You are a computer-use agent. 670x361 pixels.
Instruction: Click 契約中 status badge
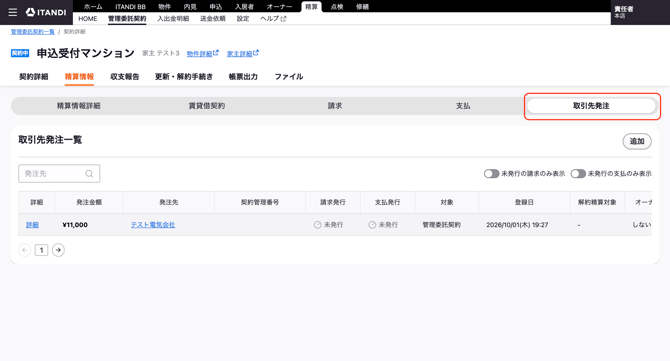(20, 53)
